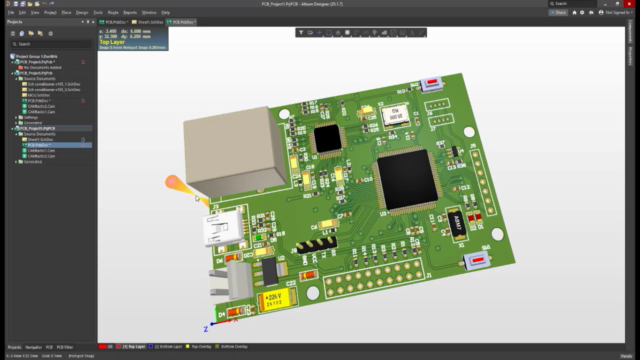Click the Align objects tool in the Active Bar
This screenshot has height=360, width=640.
click(x=338, y=33)
